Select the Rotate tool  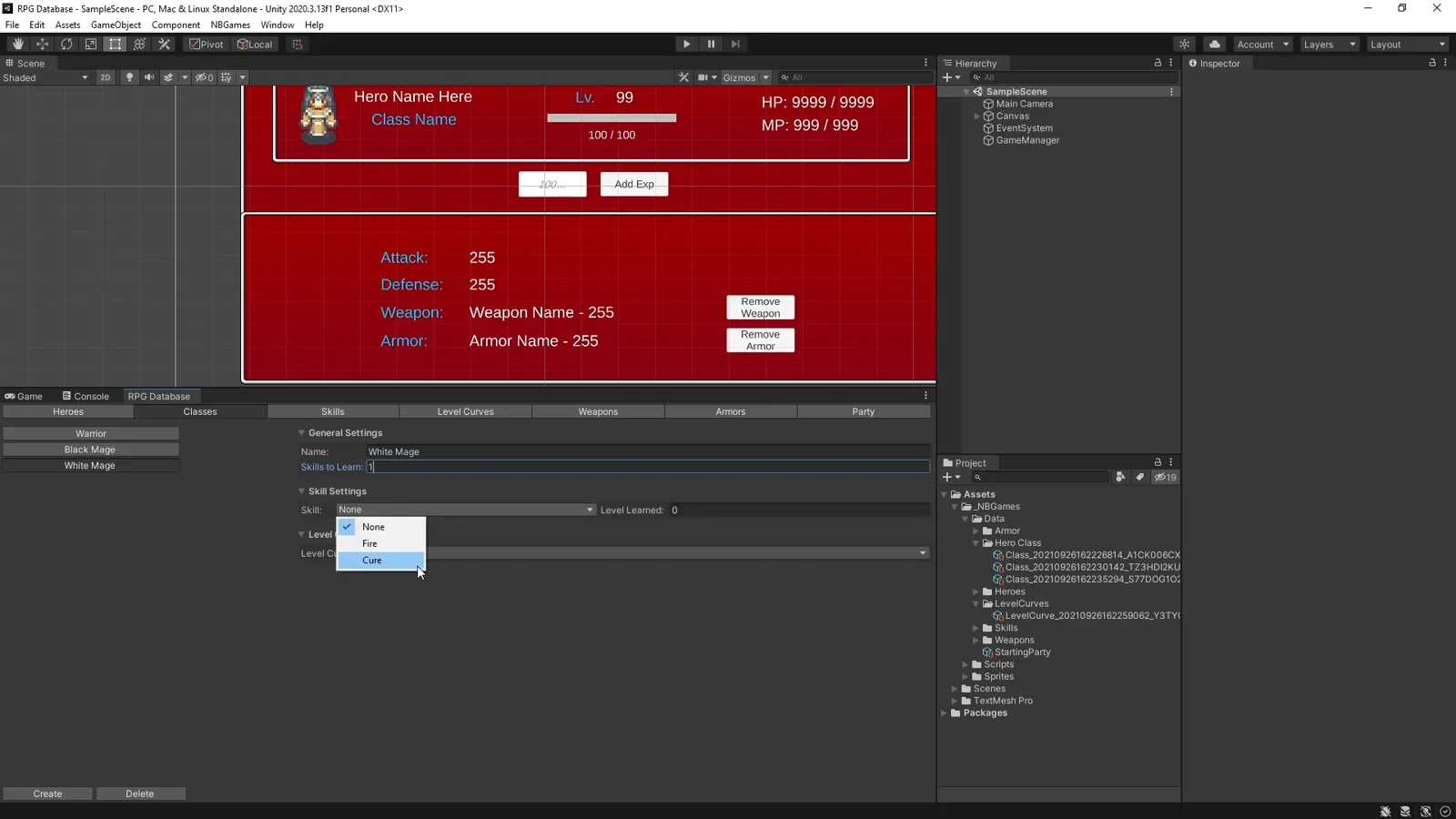[x=66, y=44]
